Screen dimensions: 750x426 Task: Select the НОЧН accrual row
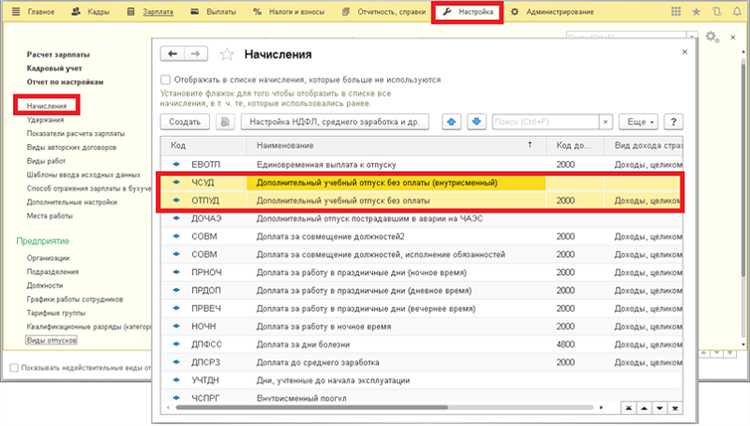tap(422, 327)
